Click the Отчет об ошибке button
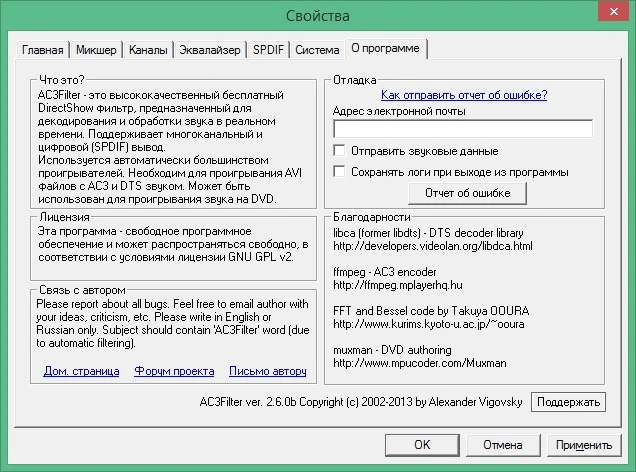This screenshot has width=636, height=472. 467,193
